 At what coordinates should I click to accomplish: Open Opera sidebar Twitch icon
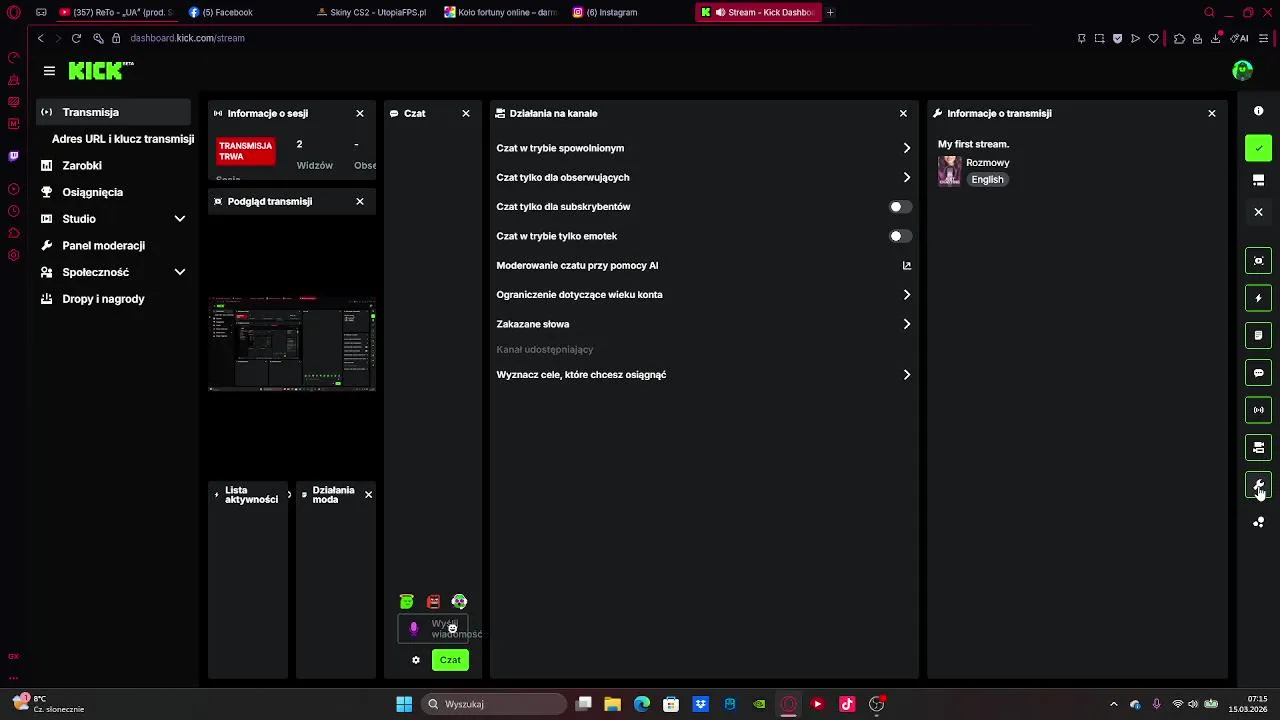(13, 156)
